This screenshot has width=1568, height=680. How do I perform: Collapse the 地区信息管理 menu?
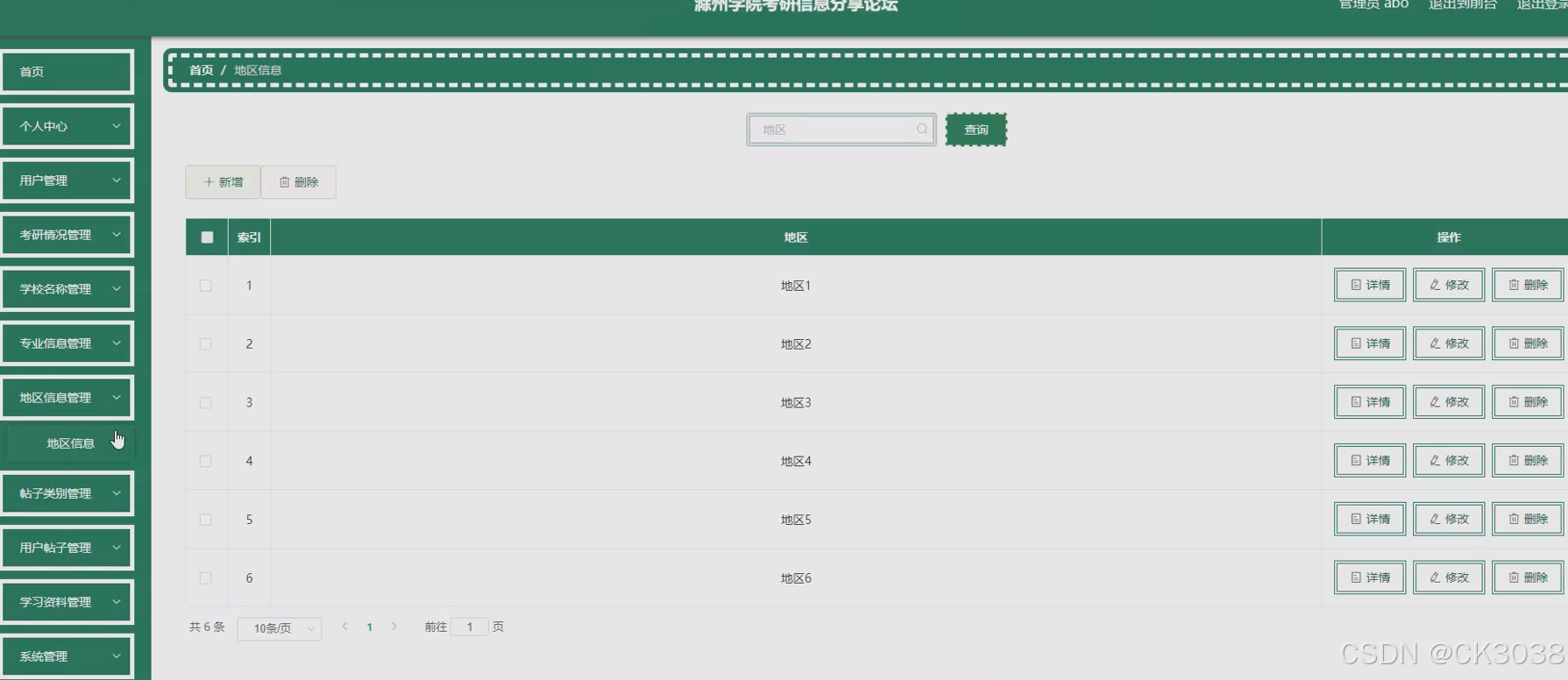(x=67, y=398)
